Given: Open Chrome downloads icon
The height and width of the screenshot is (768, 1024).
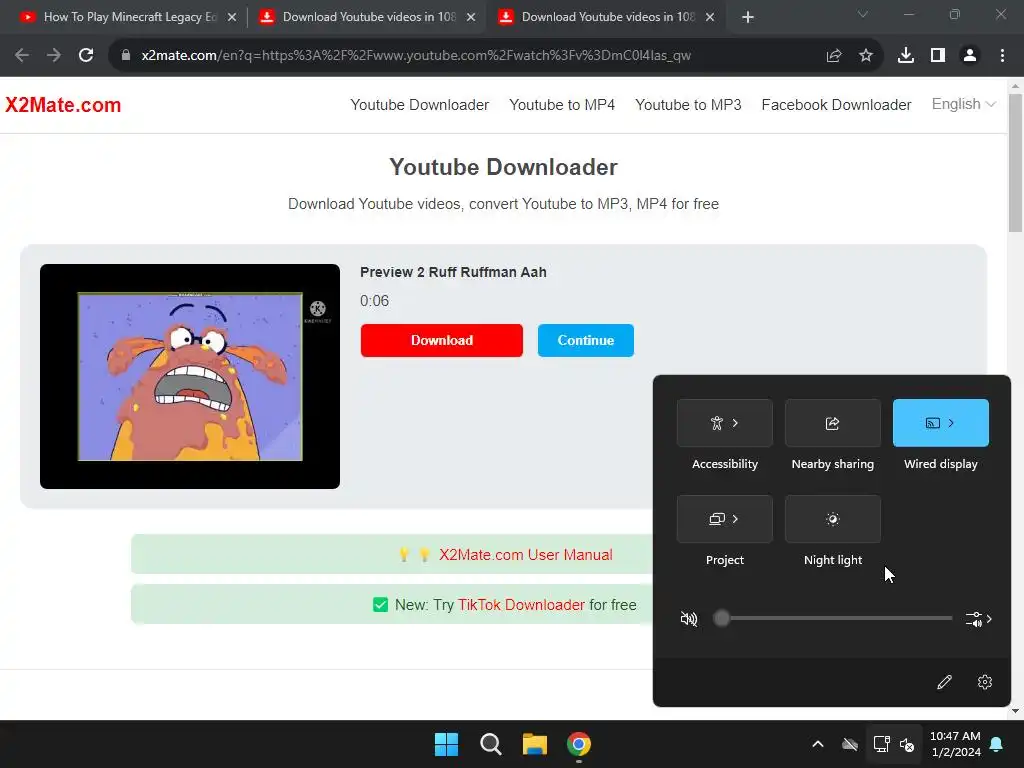Looking at the screenshot, I should tap(906, 56).
